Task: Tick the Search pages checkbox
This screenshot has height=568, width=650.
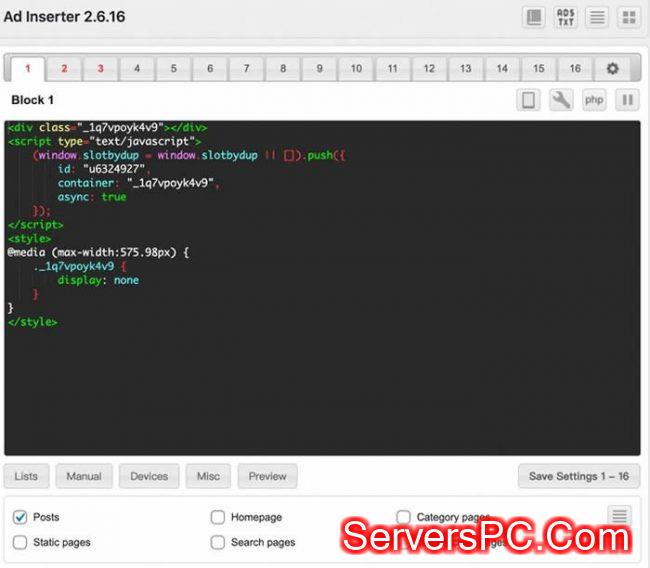Action: click(217, 542)
